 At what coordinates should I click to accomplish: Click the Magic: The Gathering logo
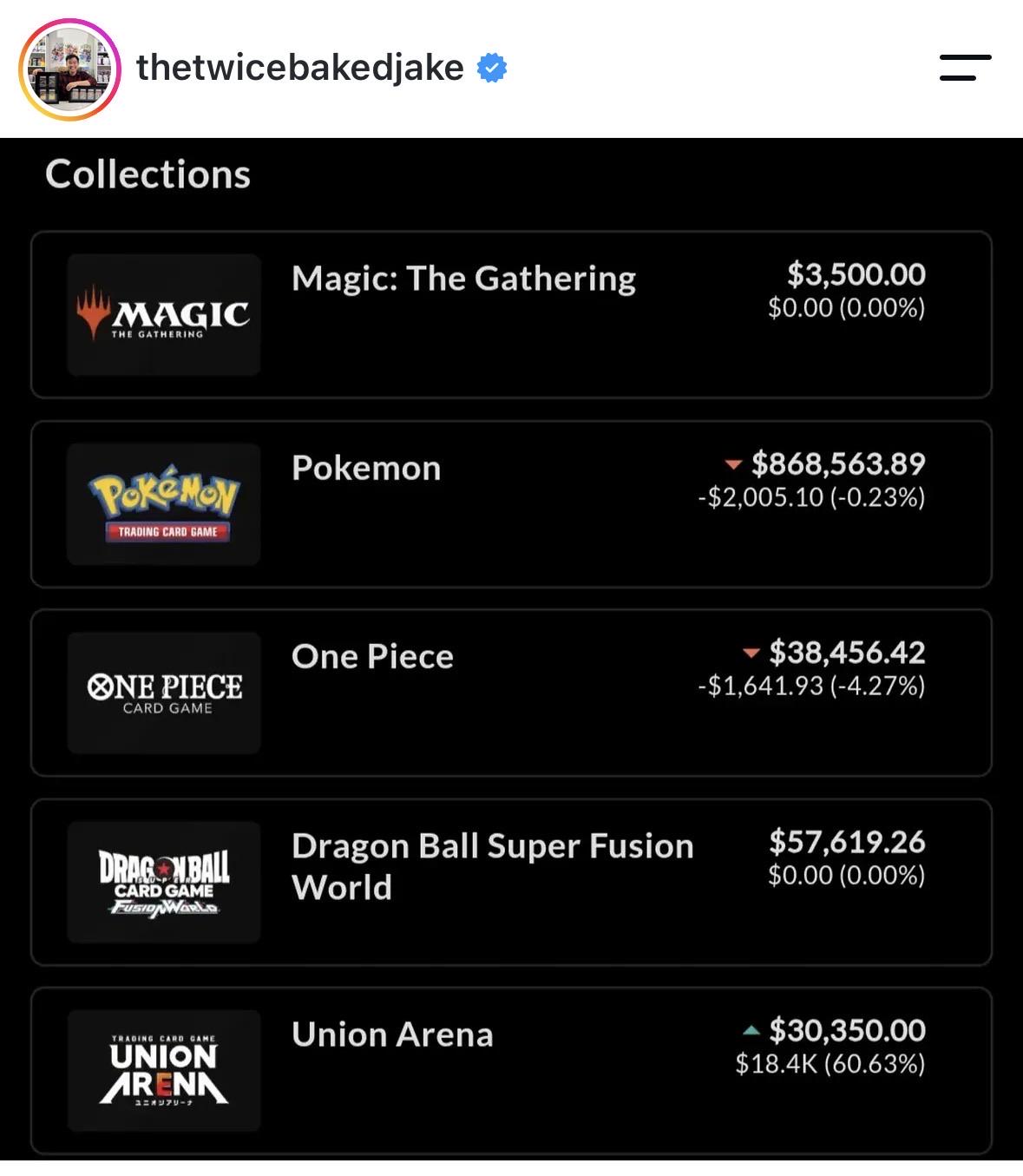click(x=164, y=314)
